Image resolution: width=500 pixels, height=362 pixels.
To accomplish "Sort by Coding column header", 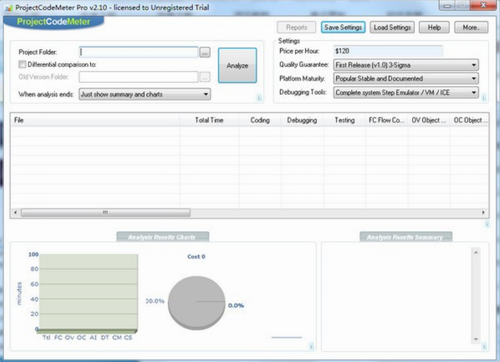I will coord(260,120).
